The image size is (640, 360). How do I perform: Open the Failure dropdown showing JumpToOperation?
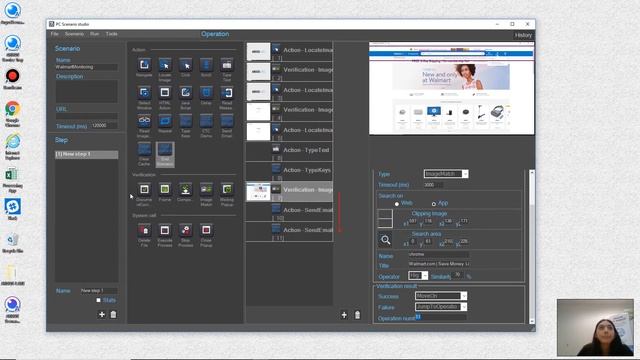441,307
